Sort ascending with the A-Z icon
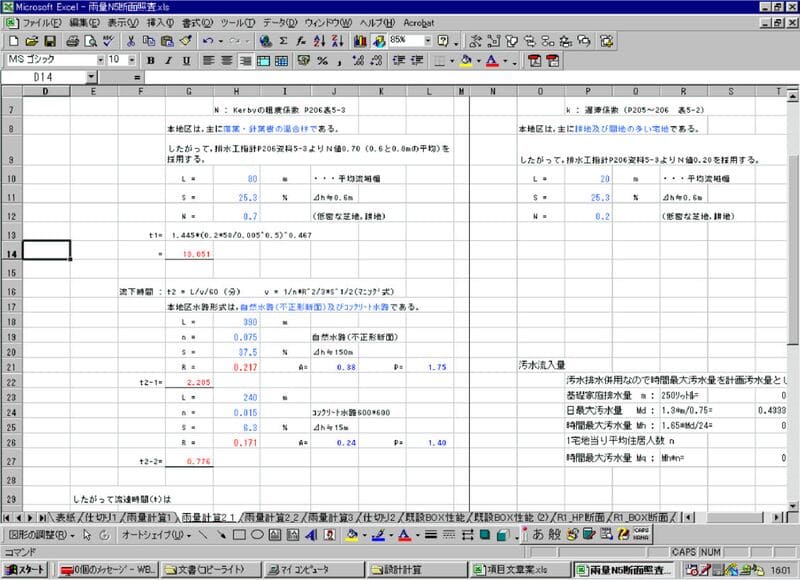Screen dimensions: 800x580 tap(319, 41)
